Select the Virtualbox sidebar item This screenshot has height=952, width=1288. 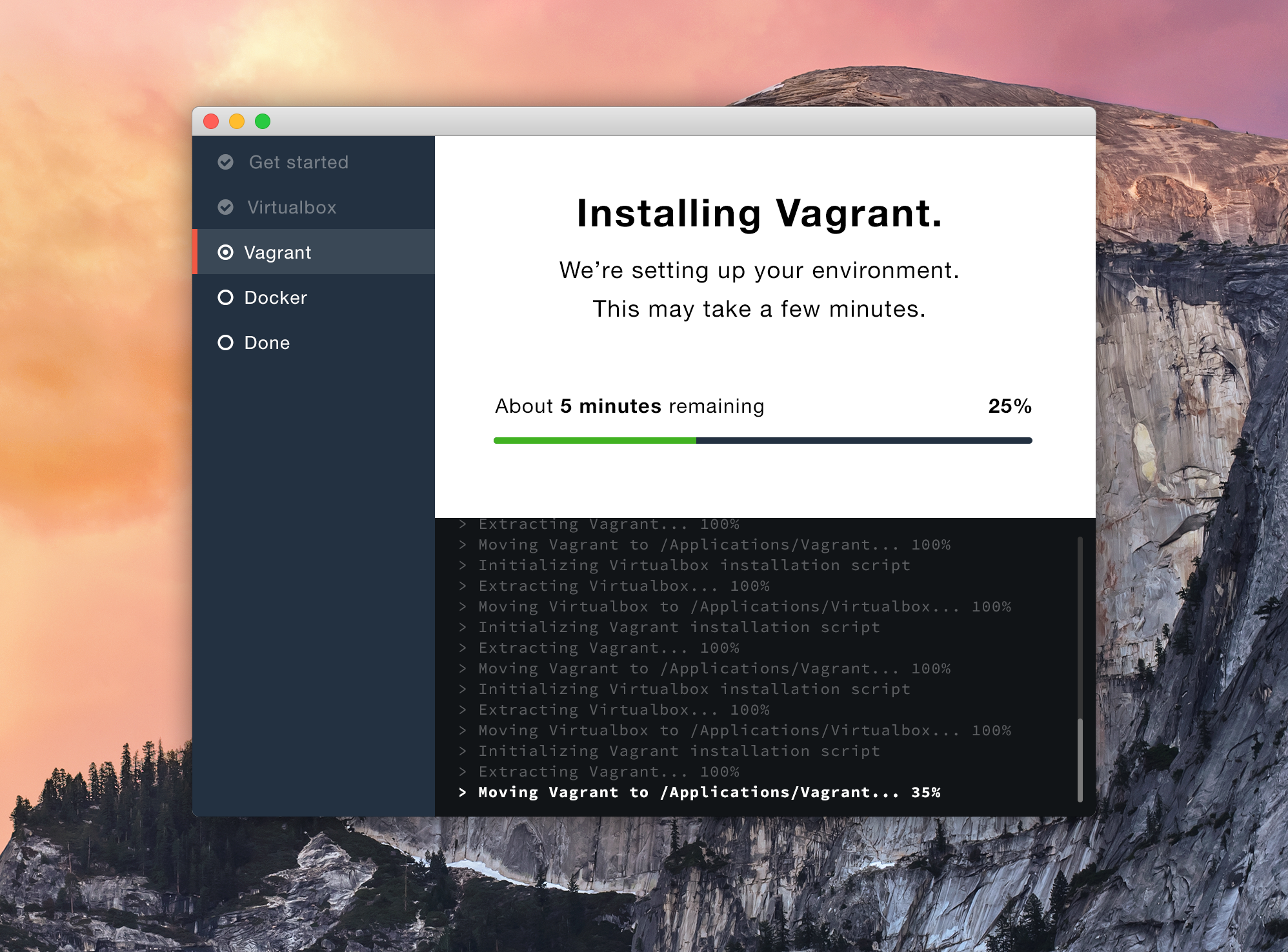[292, 207]
